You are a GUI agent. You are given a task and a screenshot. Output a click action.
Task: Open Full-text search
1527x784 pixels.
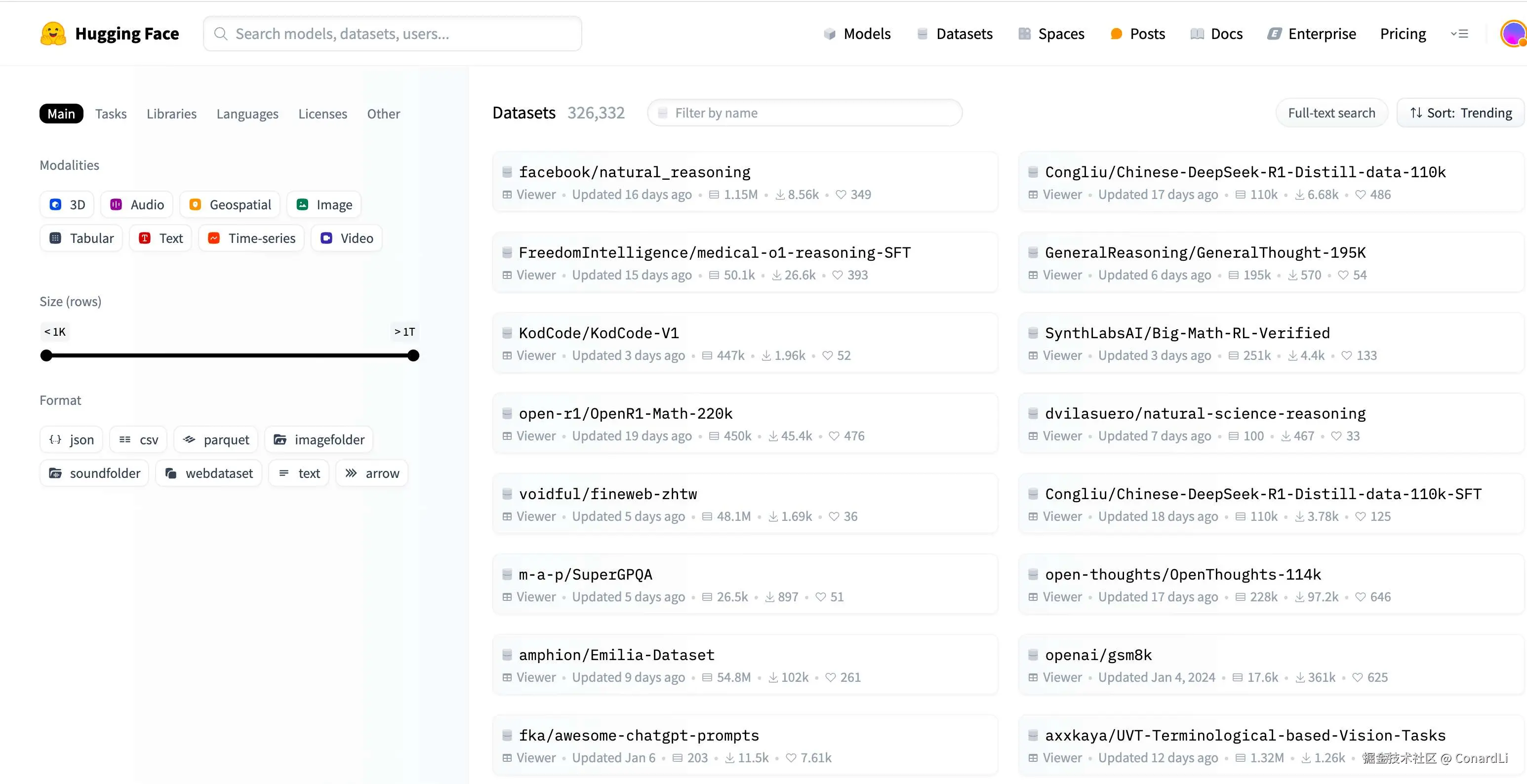[x=1331, y=113]
